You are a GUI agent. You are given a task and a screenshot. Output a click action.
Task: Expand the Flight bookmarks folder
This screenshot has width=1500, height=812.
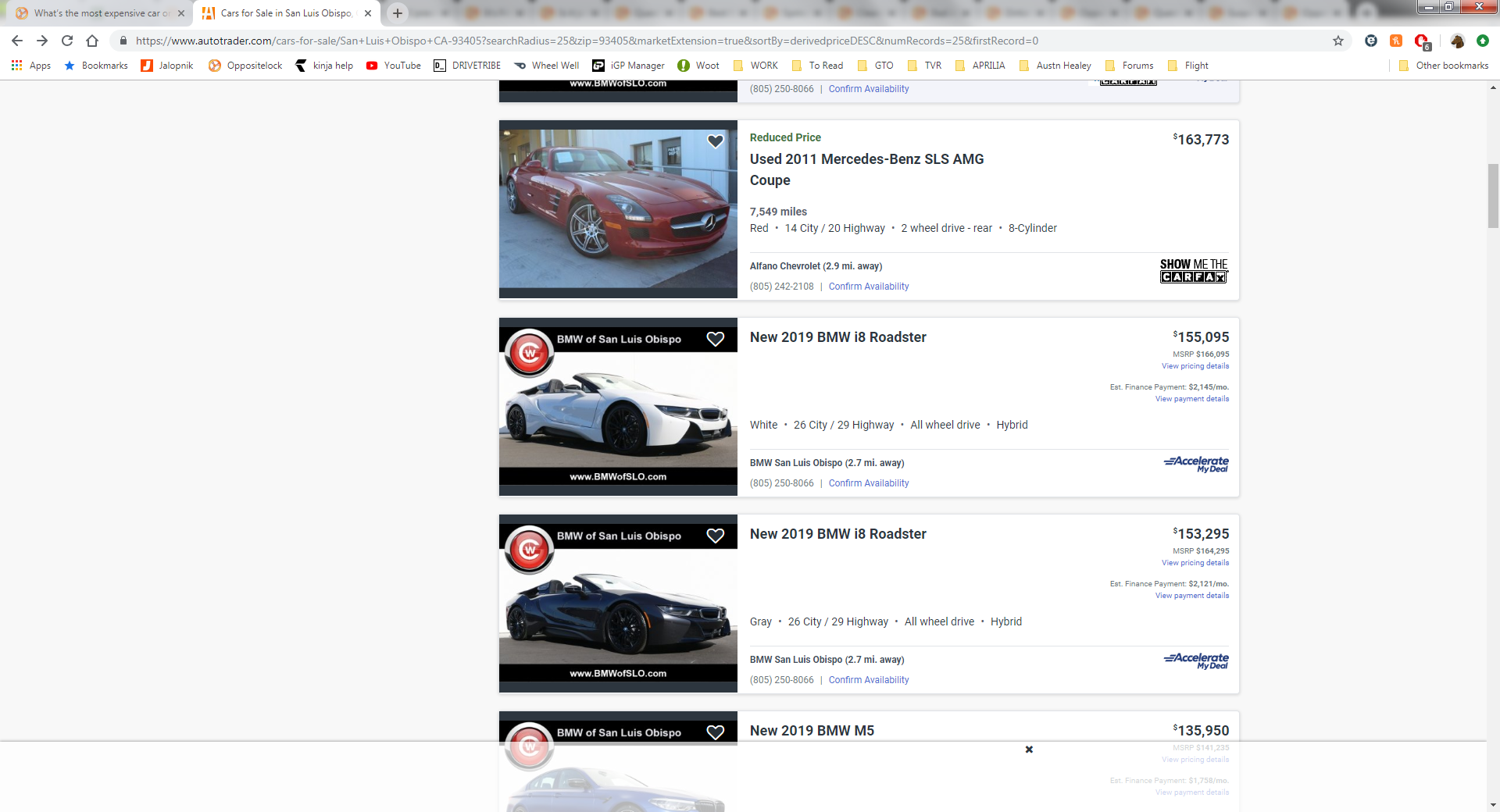point(1187,66)
